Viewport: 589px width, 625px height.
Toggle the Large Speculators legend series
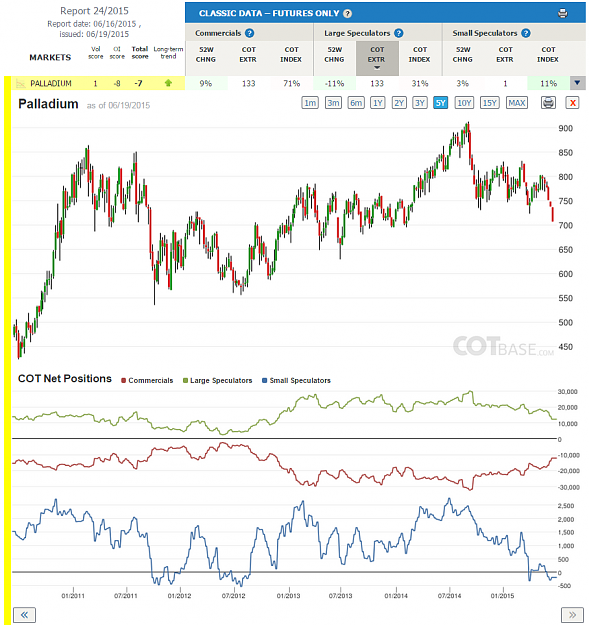coord(218,380)
